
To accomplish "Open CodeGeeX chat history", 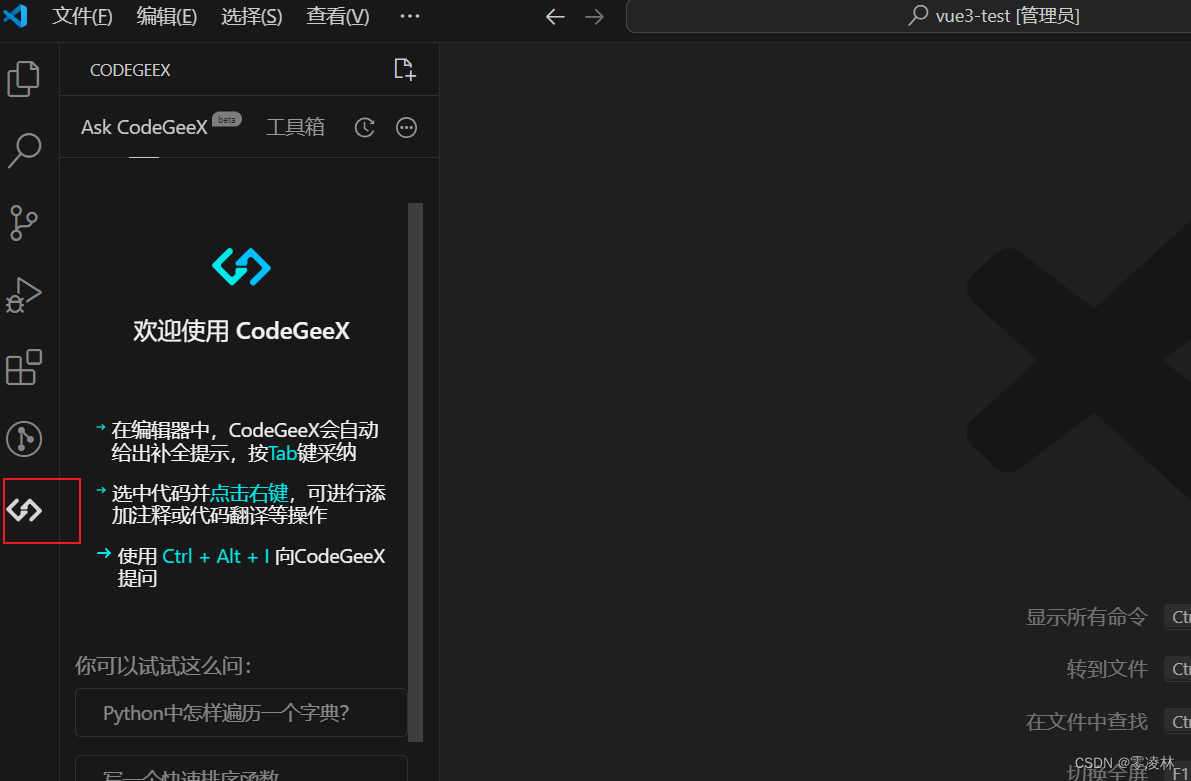I will coord(365,128).
